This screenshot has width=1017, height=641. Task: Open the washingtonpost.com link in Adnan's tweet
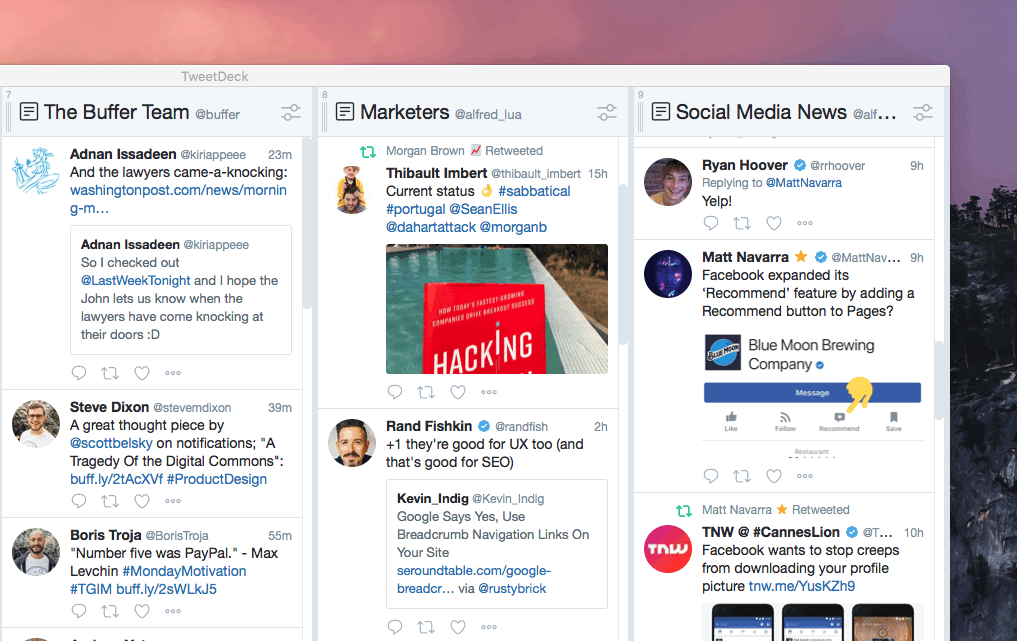click(x=178, y=189)
